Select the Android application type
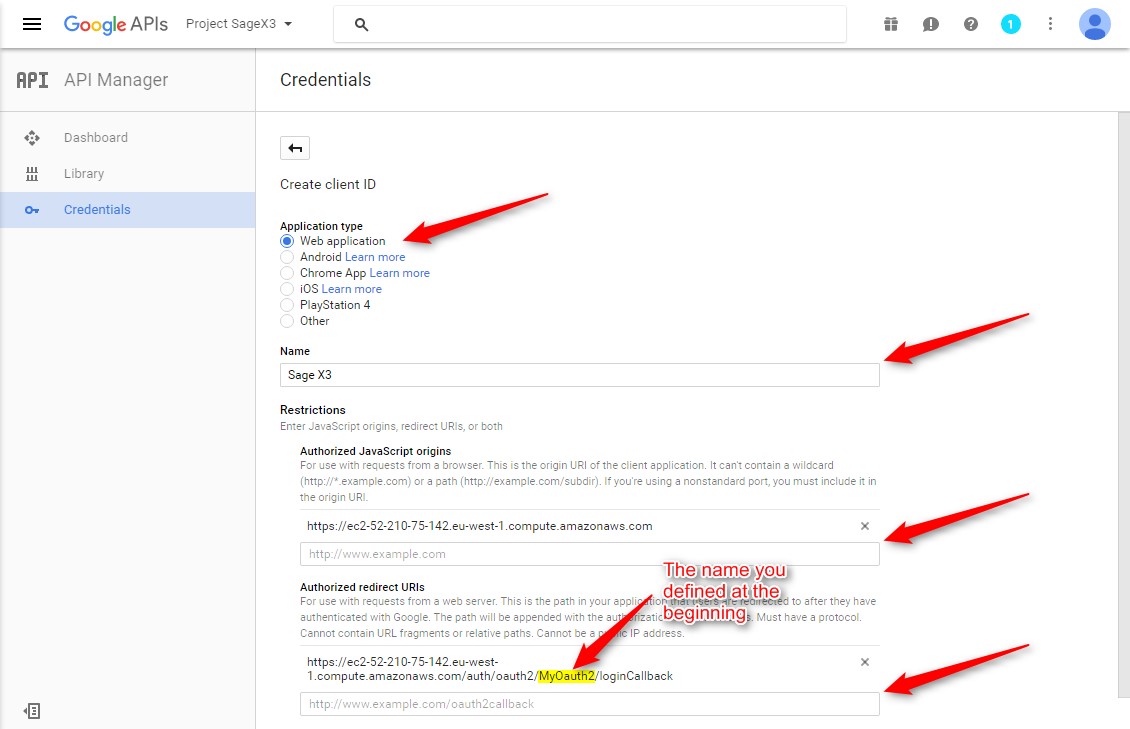Screen dimensions: 1130x729 tap(287, 257)
